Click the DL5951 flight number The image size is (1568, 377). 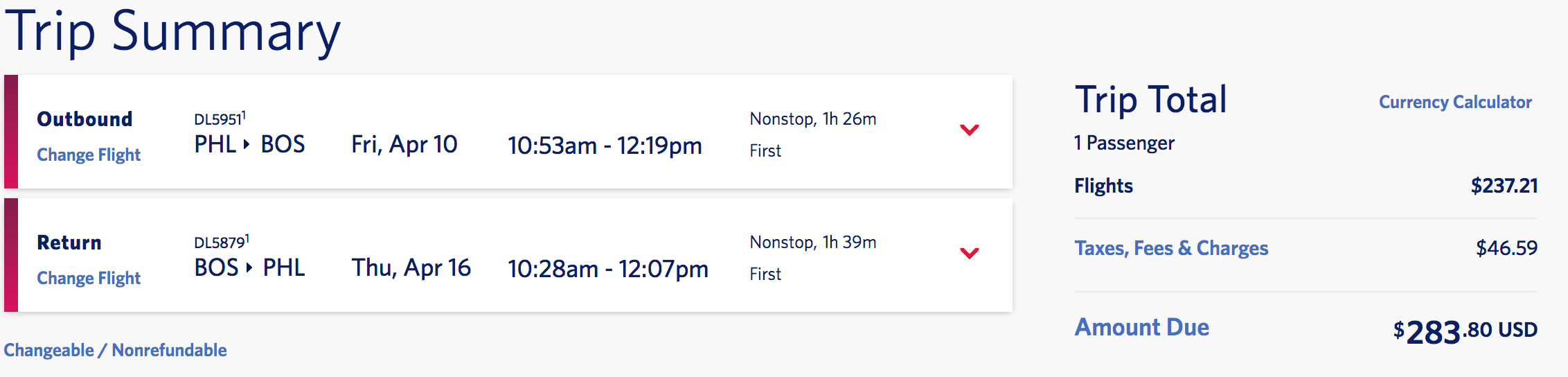(x=217, y=119)
